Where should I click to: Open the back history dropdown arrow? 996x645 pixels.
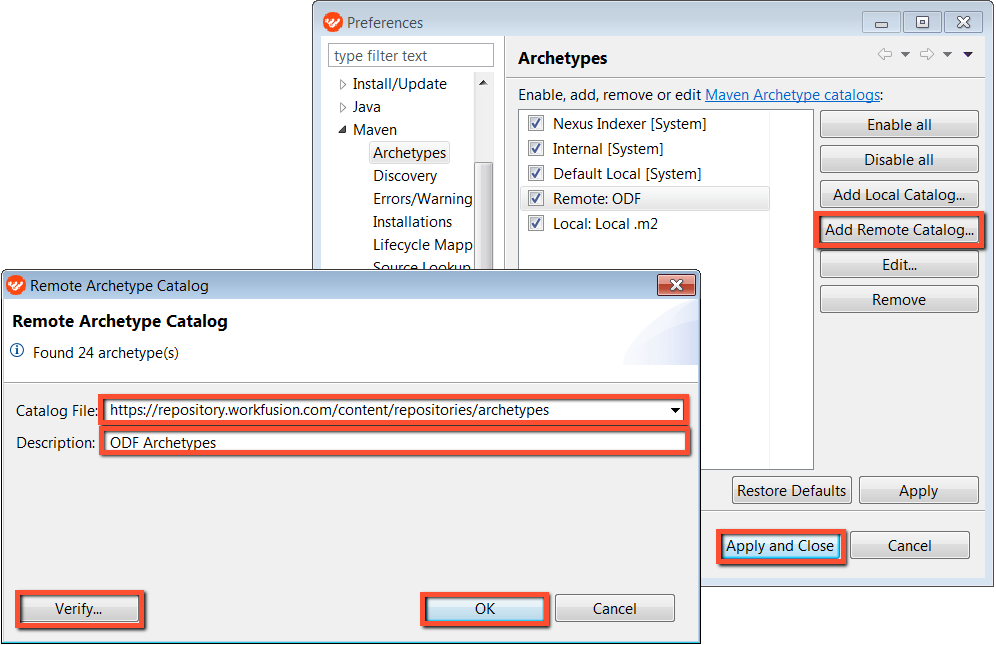[905, 55]
